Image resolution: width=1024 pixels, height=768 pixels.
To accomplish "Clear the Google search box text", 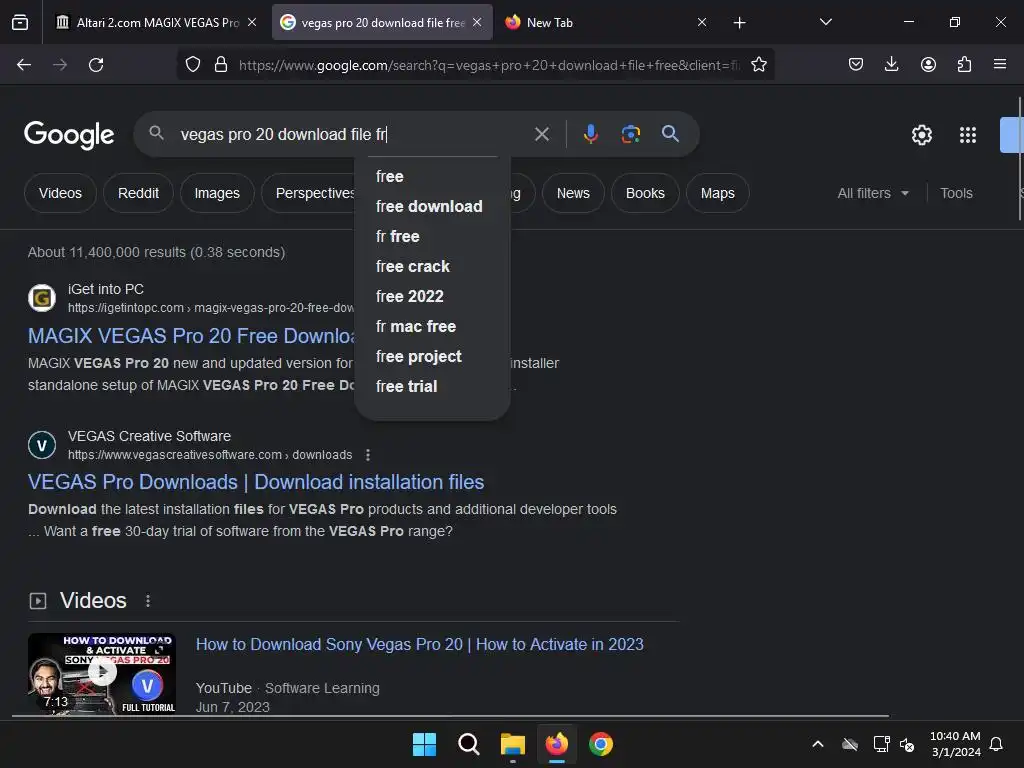I will pyautogui.click(x=541, y=135).
